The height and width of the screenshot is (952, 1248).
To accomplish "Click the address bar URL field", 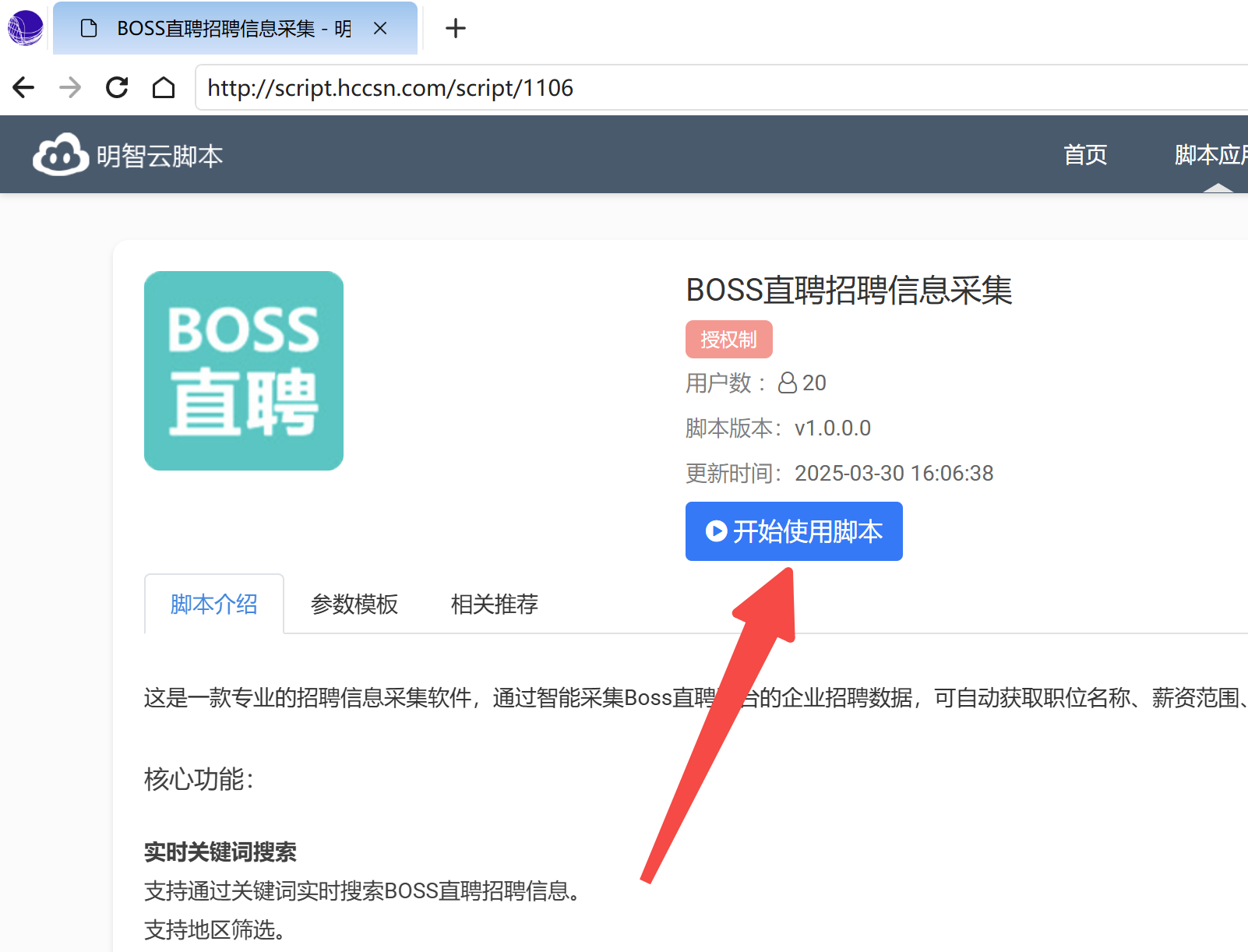I will tap(722, 88).
